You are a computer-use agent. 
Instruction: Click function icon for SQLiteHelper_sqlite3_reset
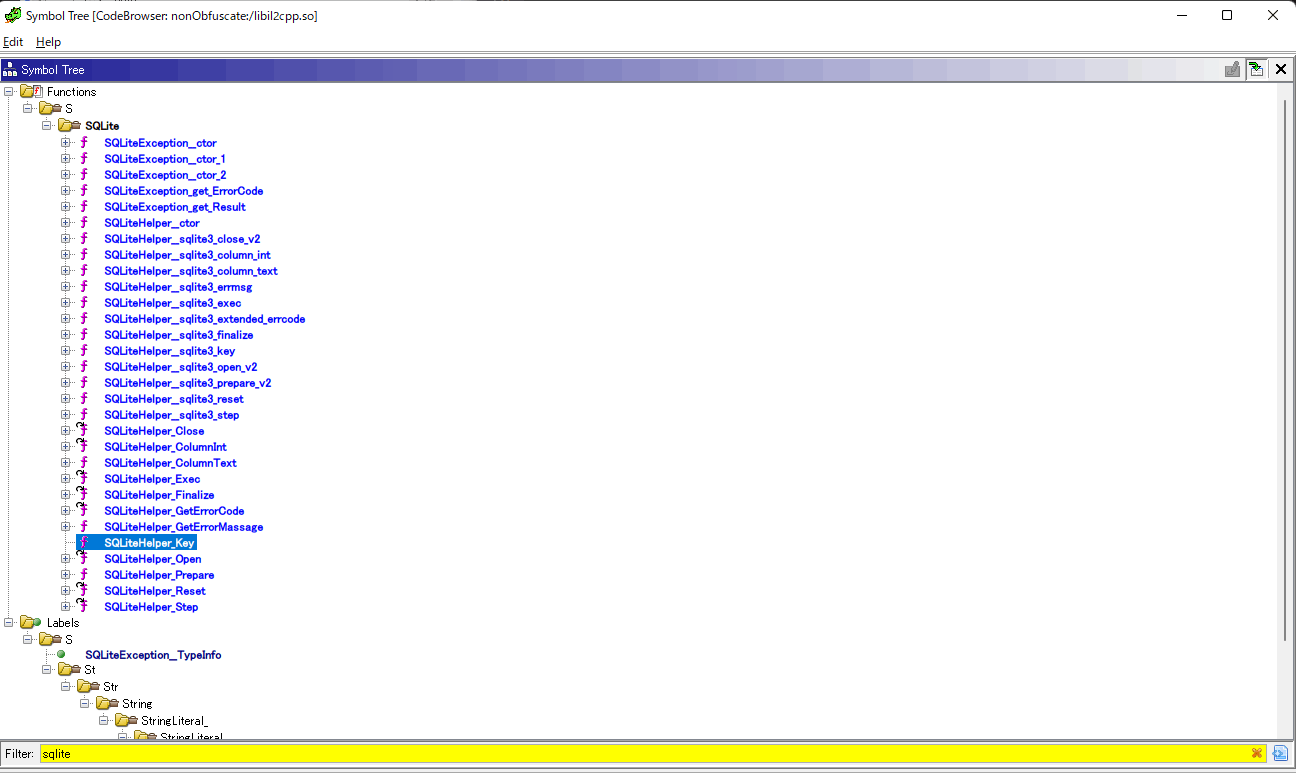(x=84, y=399)
